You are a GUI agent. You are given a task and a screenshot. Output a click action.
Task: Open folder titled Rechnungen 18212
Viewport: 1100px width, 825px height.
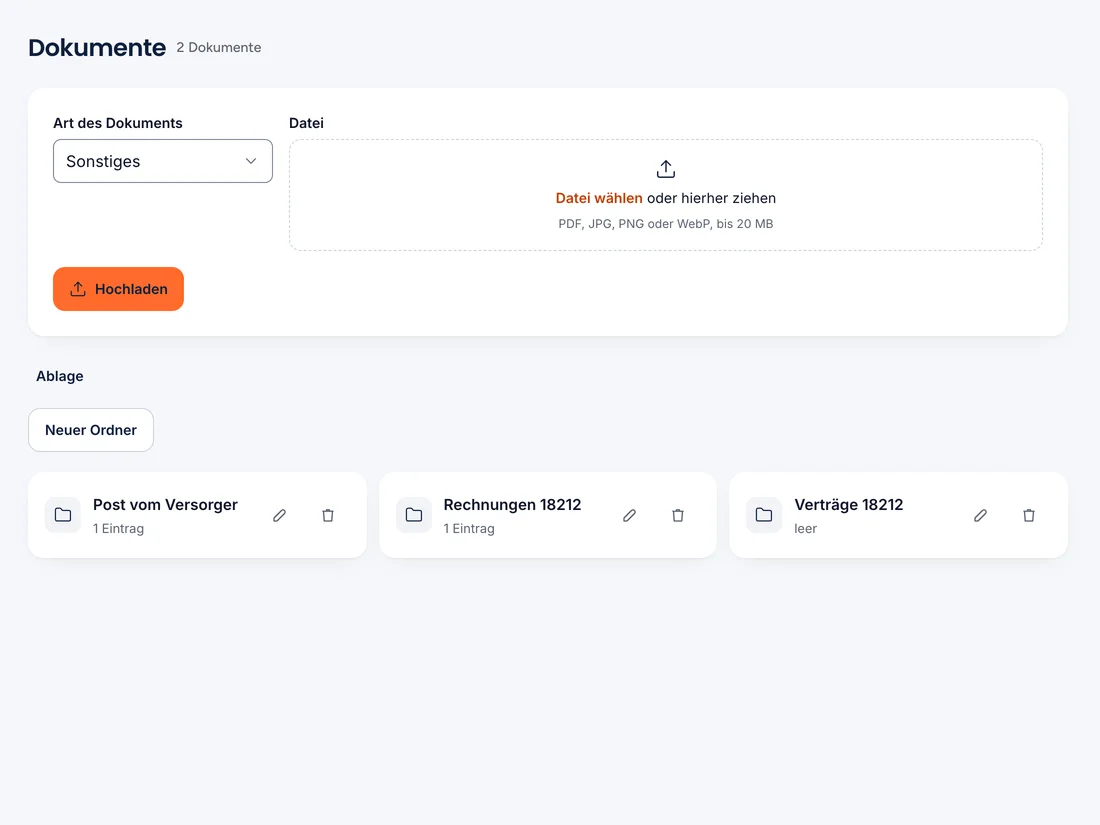(512, 504)
